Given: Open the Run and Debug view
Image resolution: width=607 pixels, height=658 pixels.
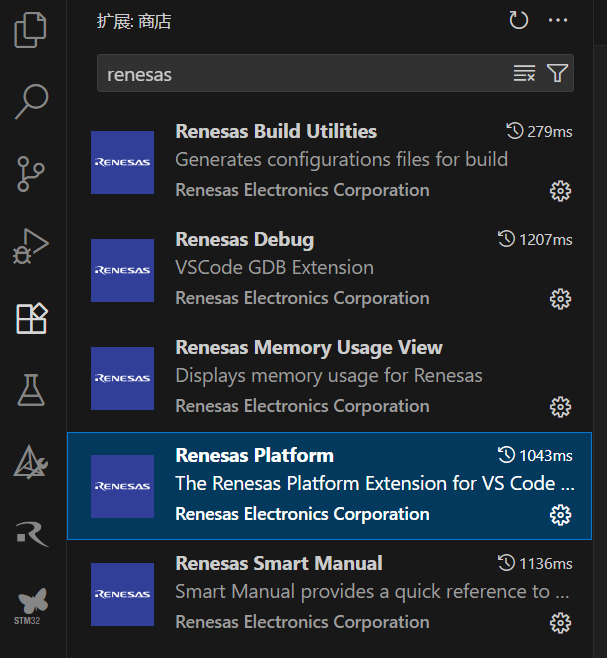Looking at the screenshot, I should pos(31,246).
